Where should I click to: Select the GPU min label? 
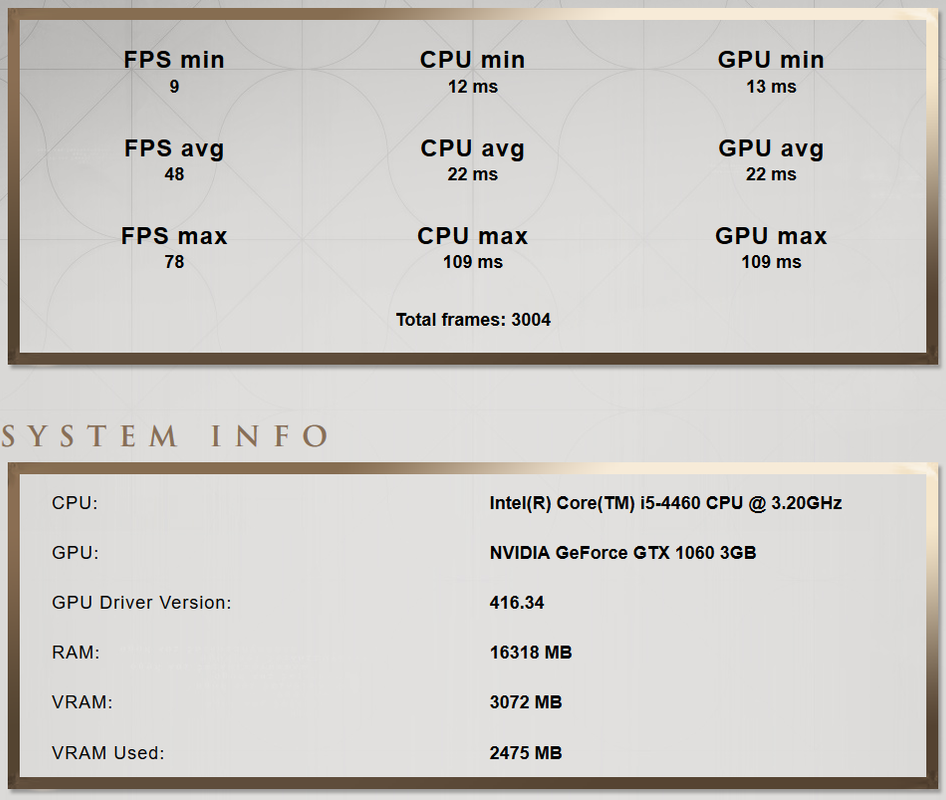pos(771,60)
